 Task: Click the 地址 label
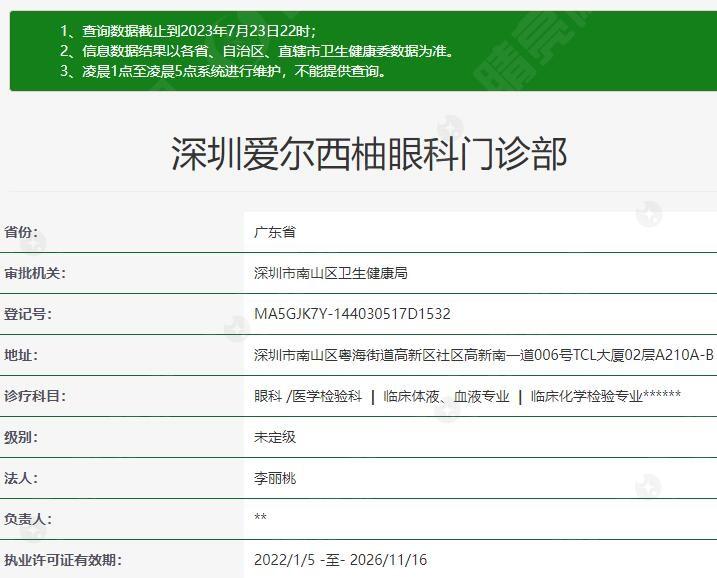pos(21,355)
